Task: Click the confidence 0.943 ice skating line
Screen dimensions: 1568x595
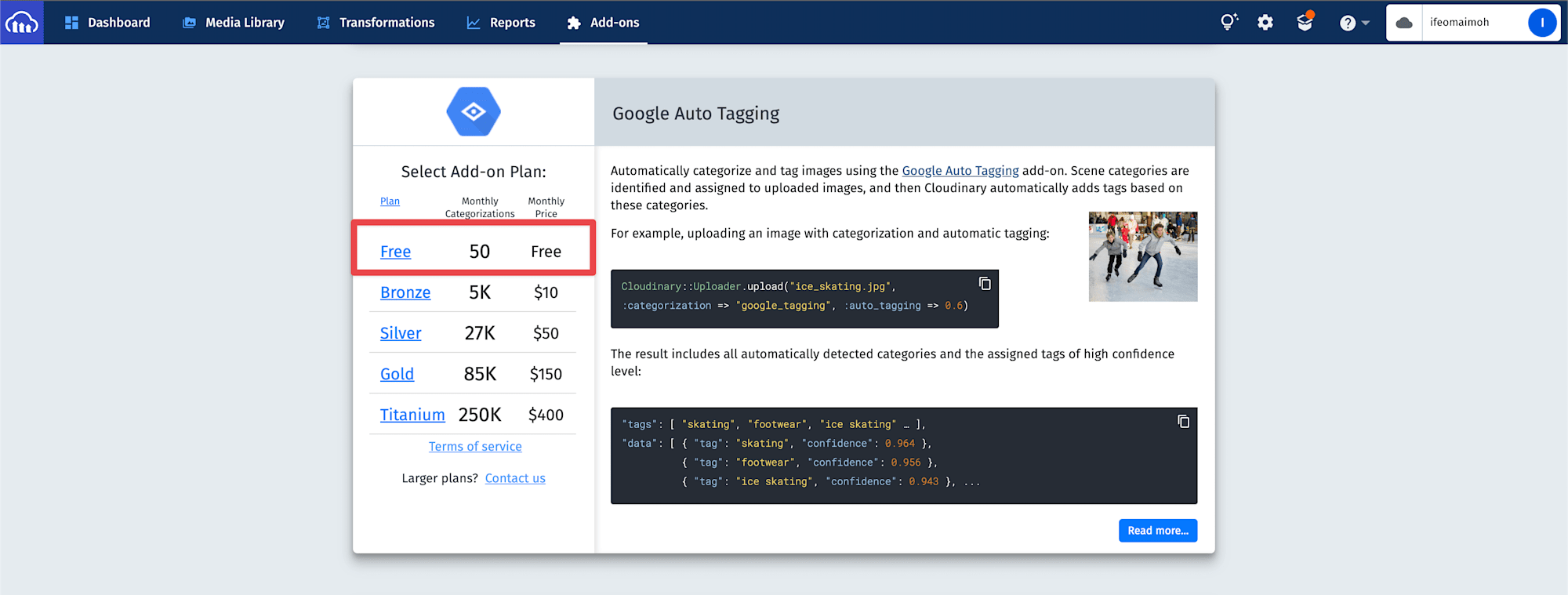Action: pyautogui.click(x=831, y=481)
